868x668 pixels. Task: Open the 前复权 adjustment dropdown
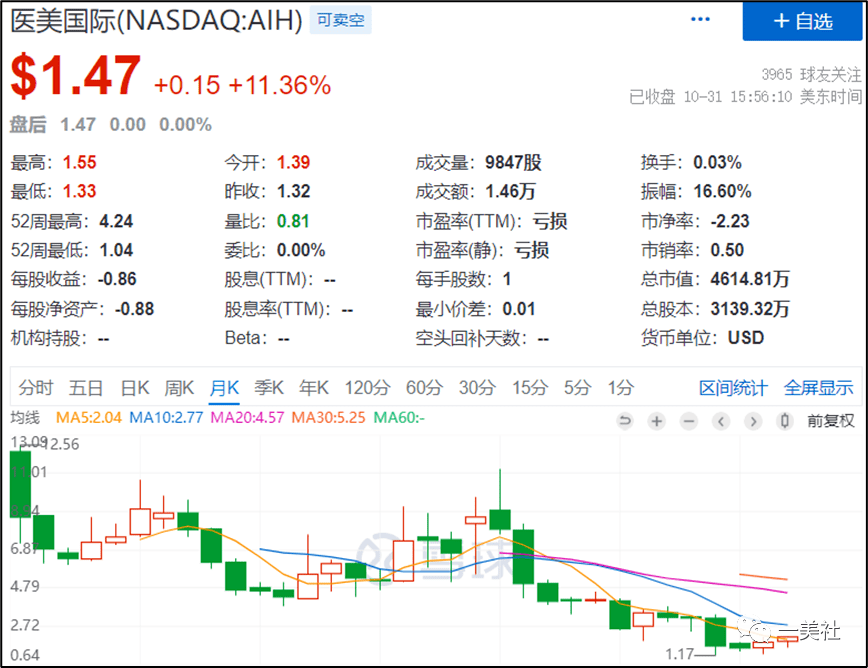831,421
